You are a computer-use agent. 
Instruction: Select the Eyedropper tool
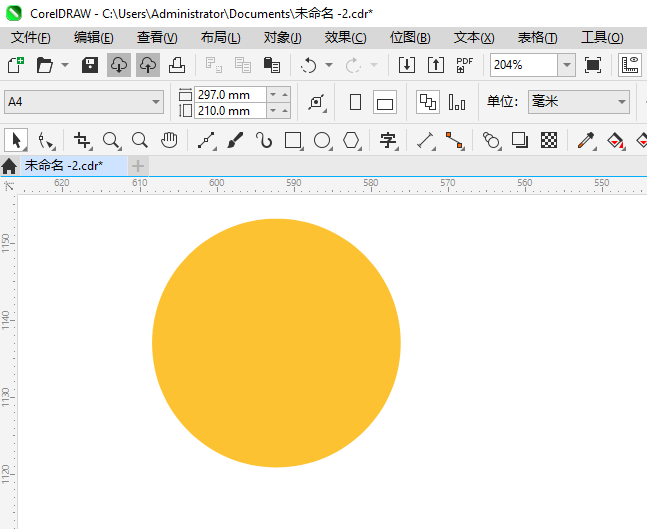pyautogui.click(x=586, y=140)
